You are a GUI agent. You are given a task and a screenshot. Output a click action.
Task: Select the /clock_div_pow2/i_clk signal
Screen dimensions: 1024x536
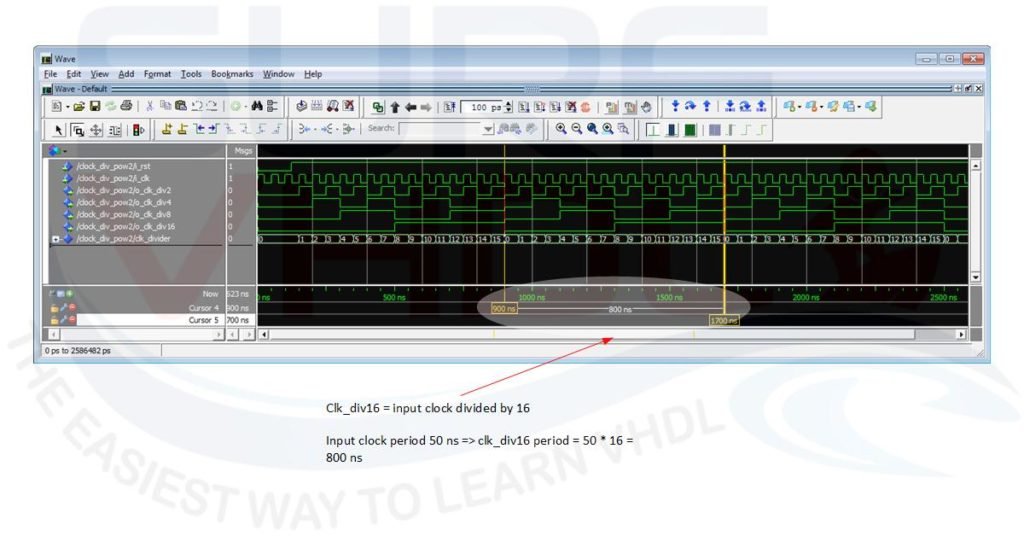[113, 178]
